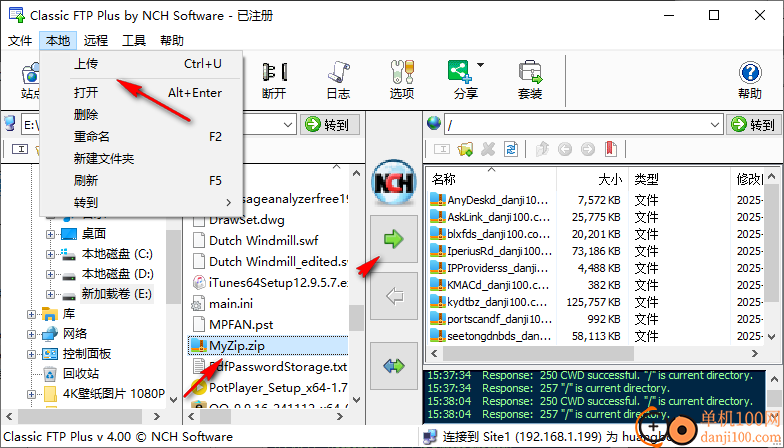Screen dimensions: 784x448
Task: Click the blue-green synchronize arrows button
Action: click(394, 366)
